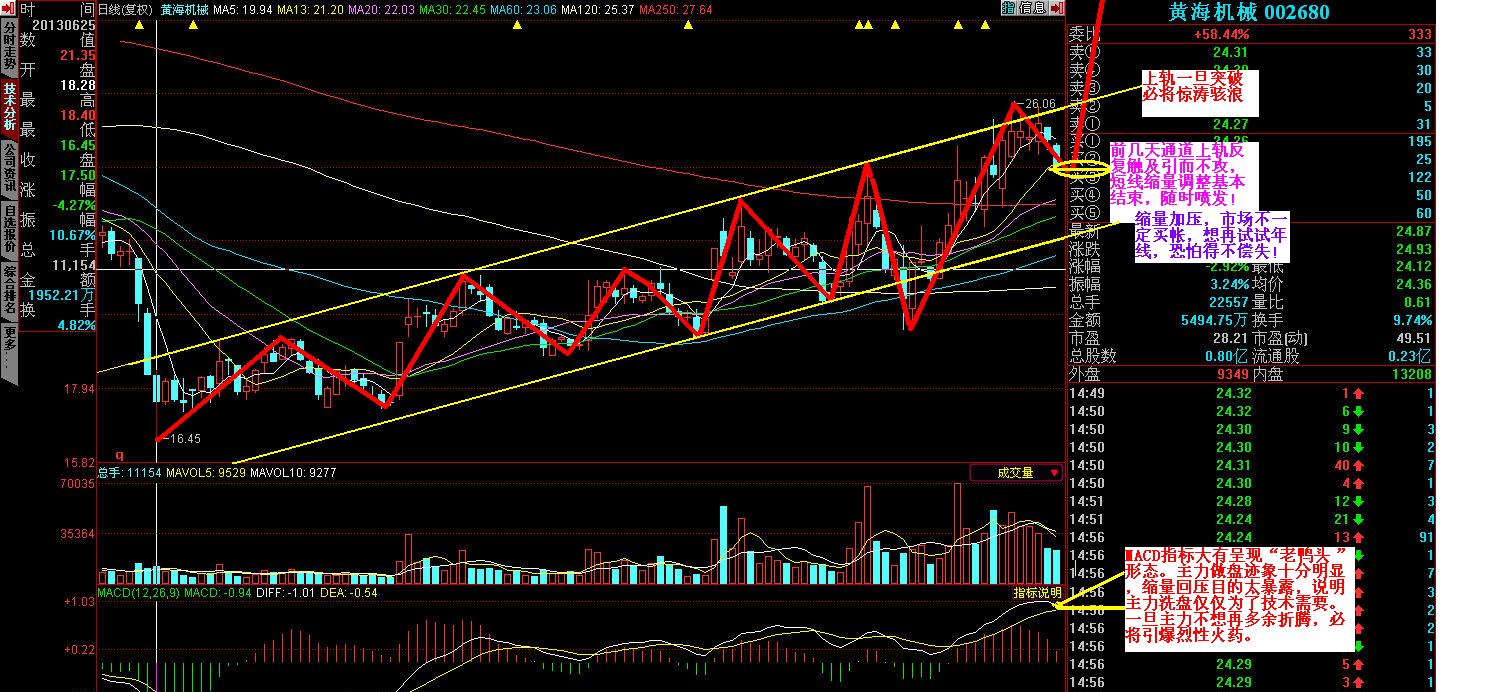
Task: Click the 26.06 high price label
Action: pos(1040,103)
